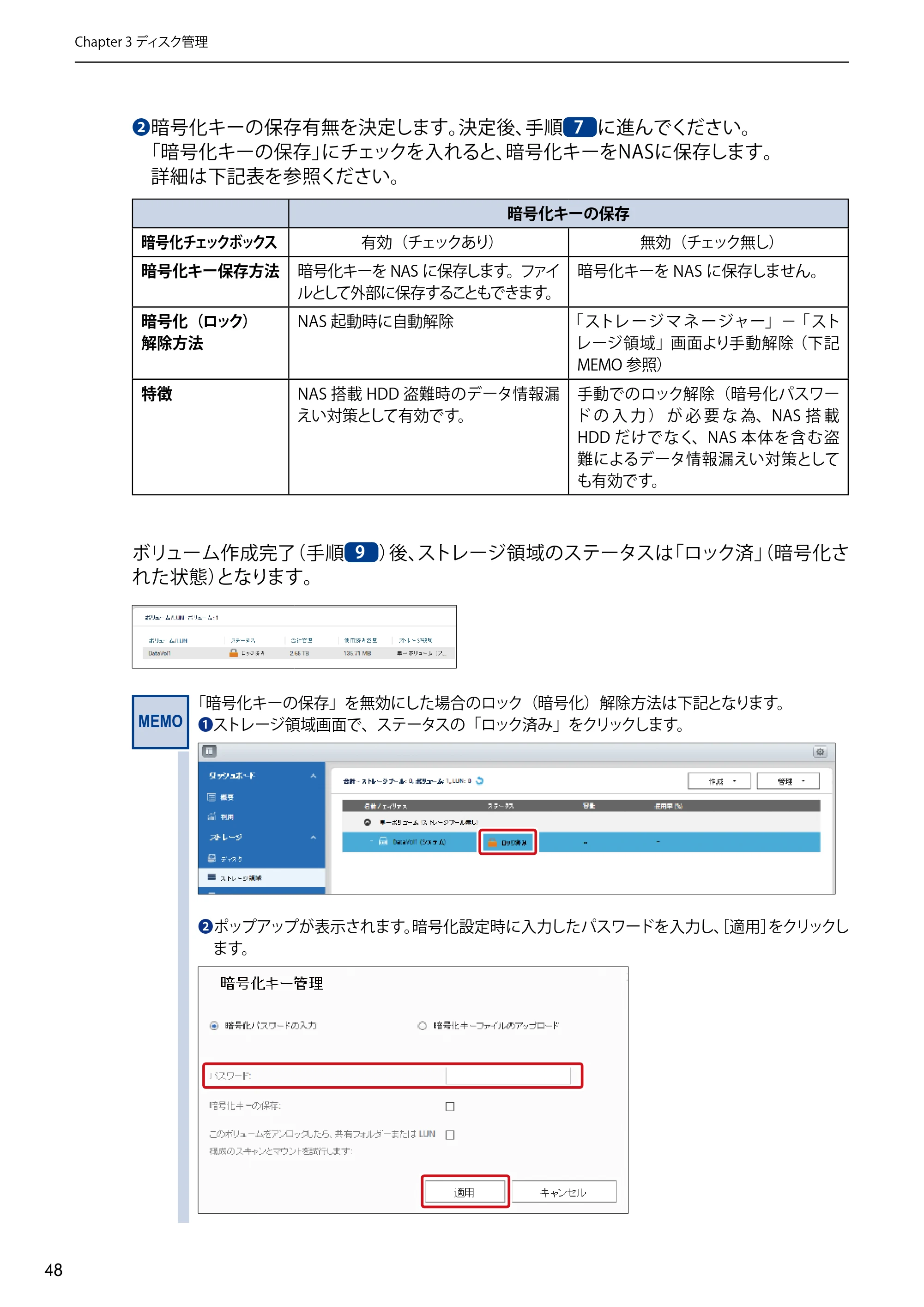
Task: Click the orange lock ロック済み status in DataVol1 row
Action: click(507, 842)
